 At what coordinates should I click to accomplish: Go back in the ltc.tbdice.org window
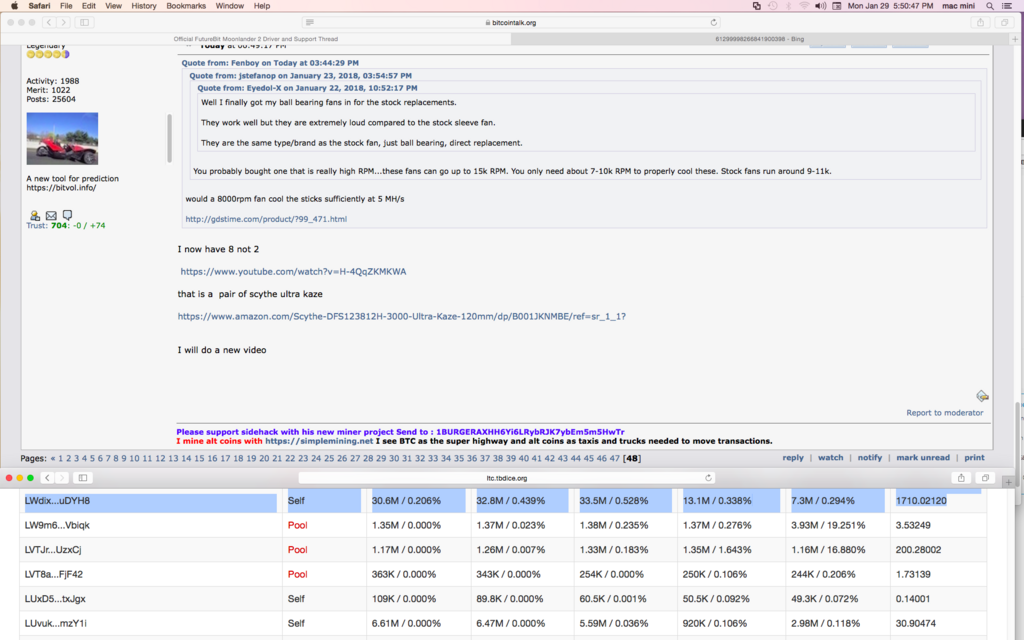[47, 478]
